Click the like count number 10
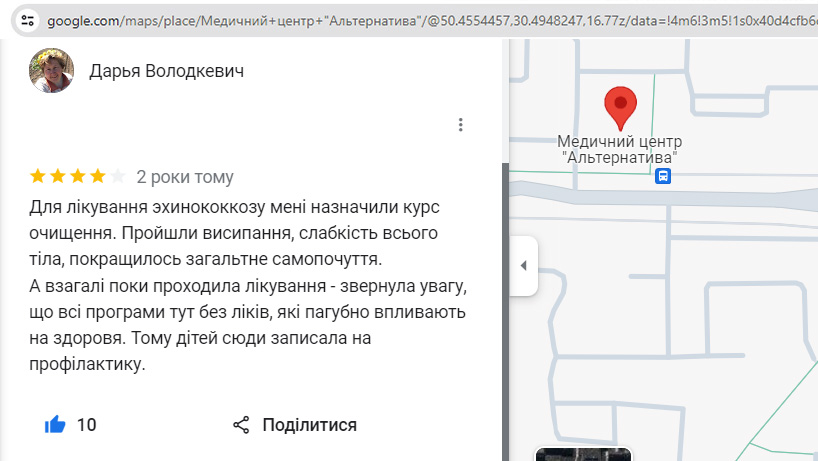 pos(87,425)
